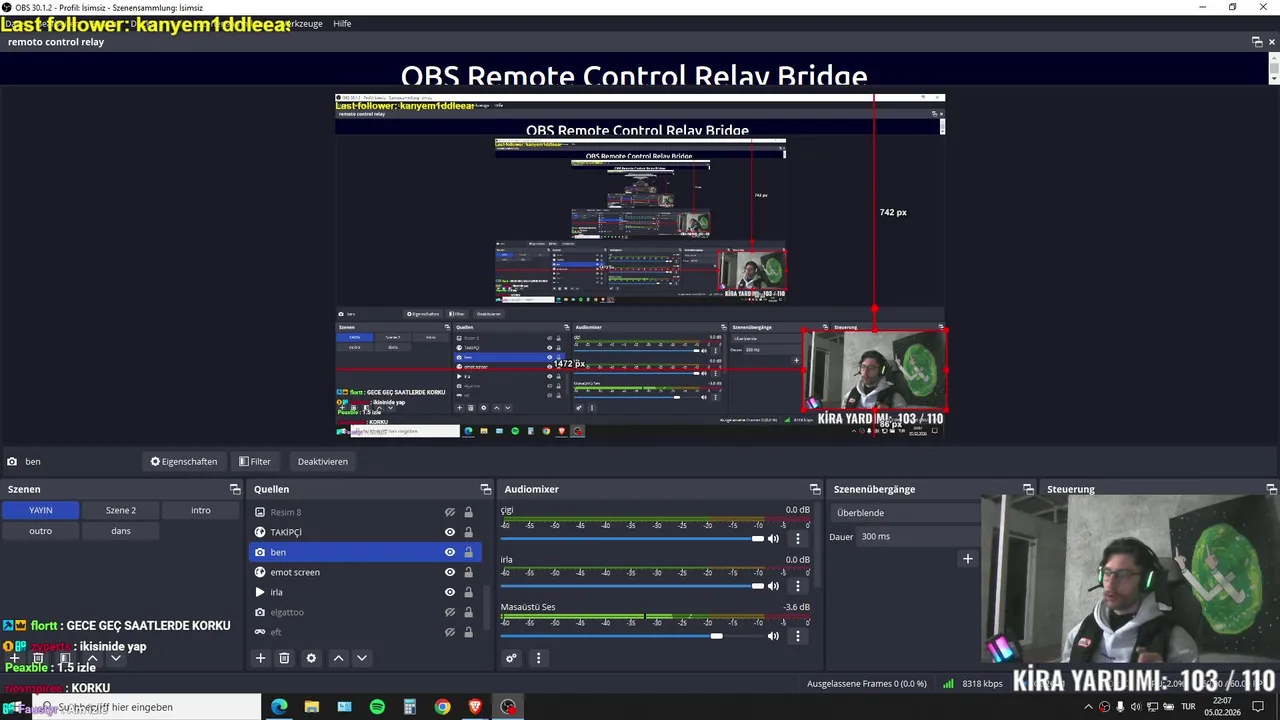Pop out the Steuerung dock

pyautogui.click(x=1271, y=489)
